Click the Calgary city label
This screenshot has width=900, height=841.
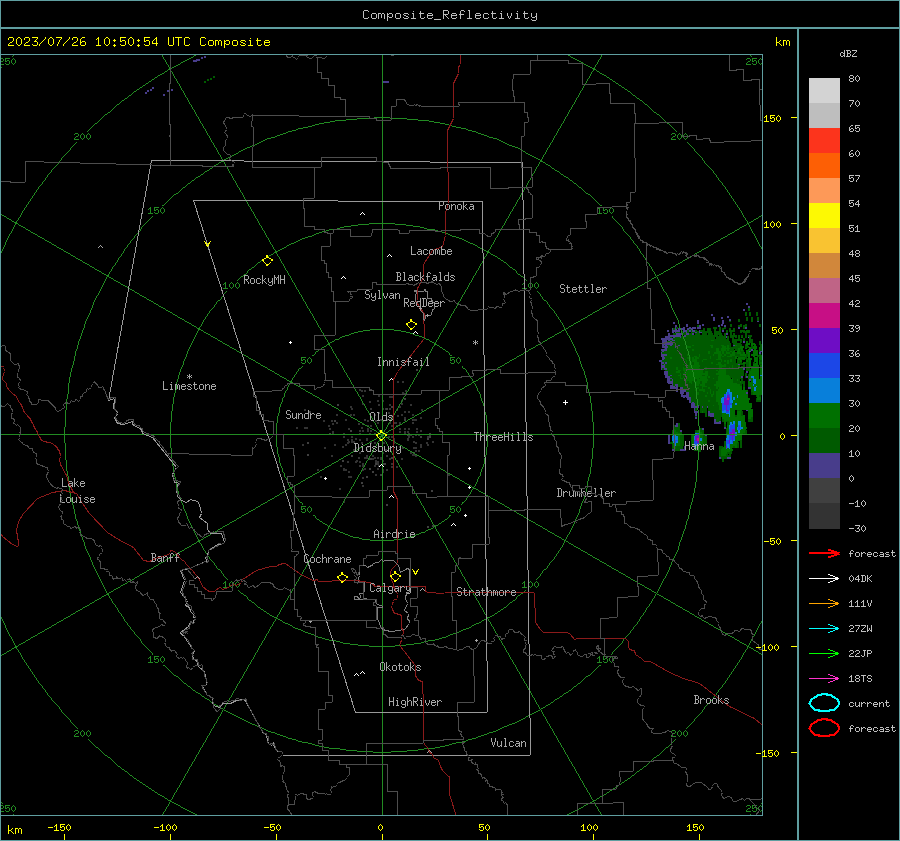(x=390, y=588)
